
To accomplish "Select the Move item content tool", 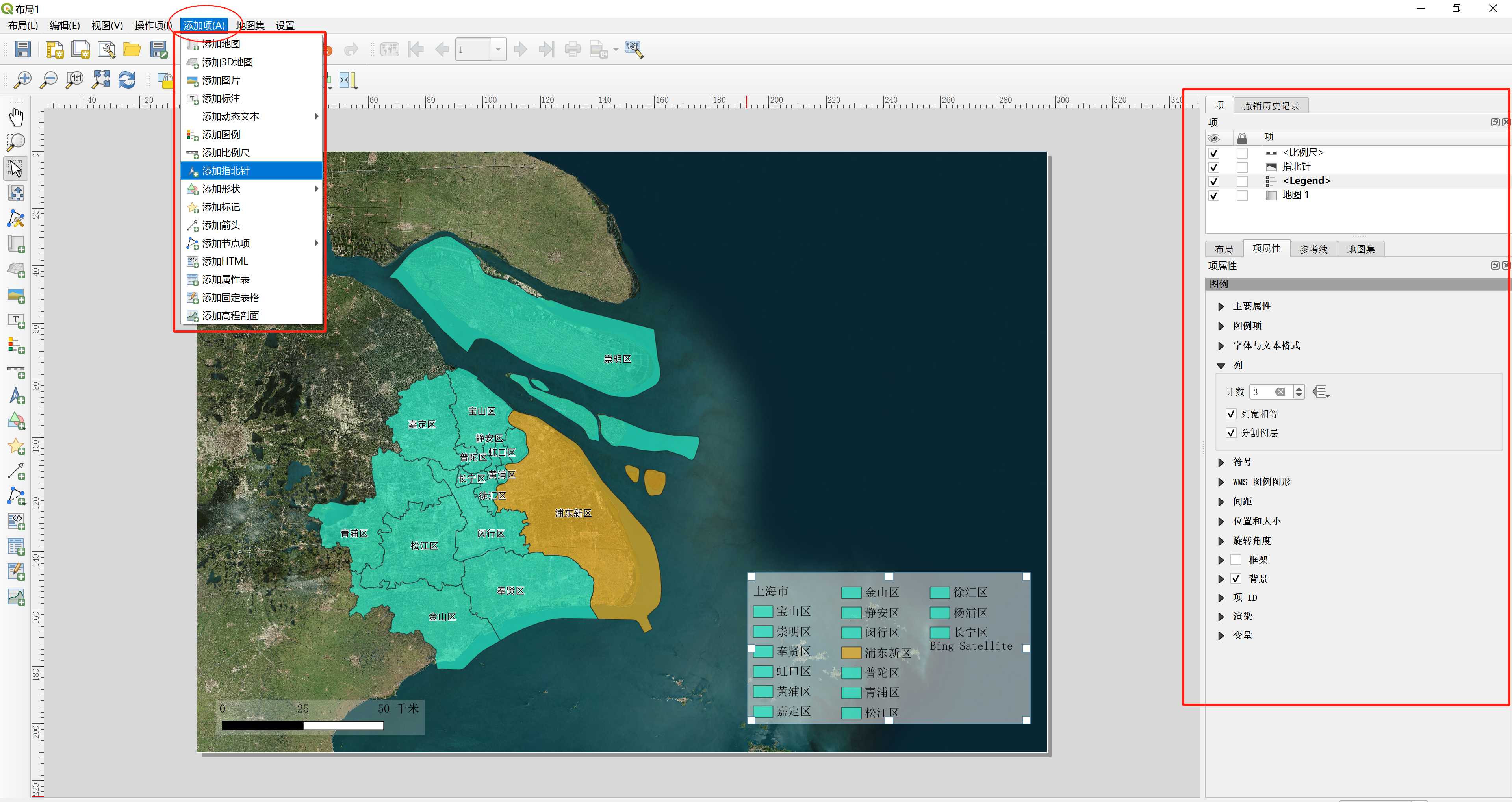I will point(17,193).
